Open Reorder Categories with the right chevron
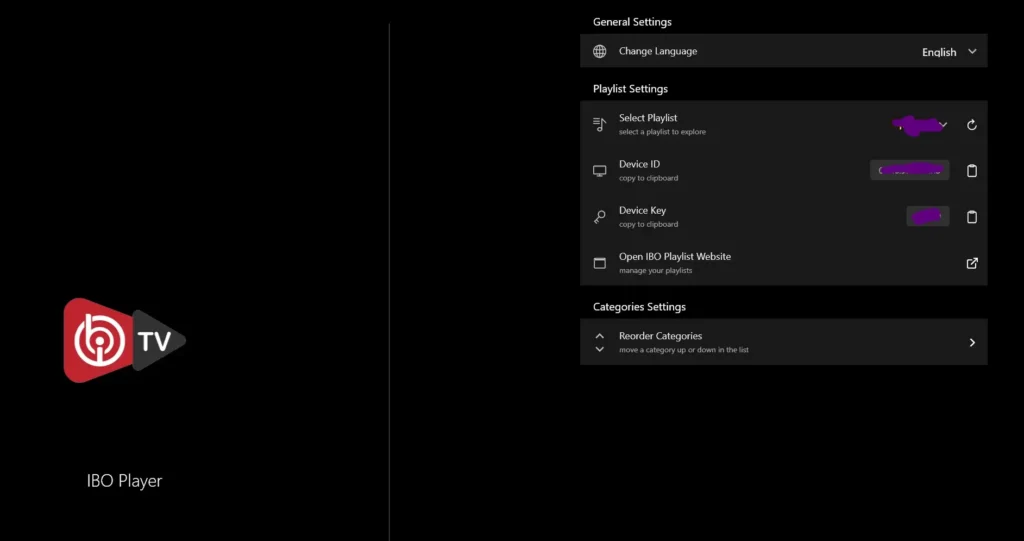This screenshot has width=1024, height=541. pyautogui.click(x=972, y=342)
